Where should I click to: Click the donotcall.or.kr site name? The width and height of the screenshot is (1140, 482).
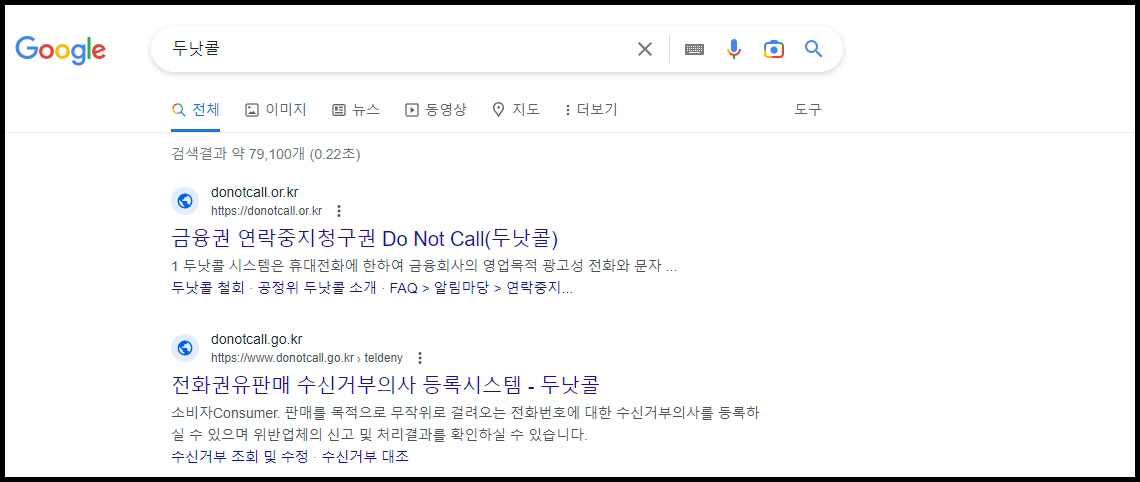coord(254,193)
